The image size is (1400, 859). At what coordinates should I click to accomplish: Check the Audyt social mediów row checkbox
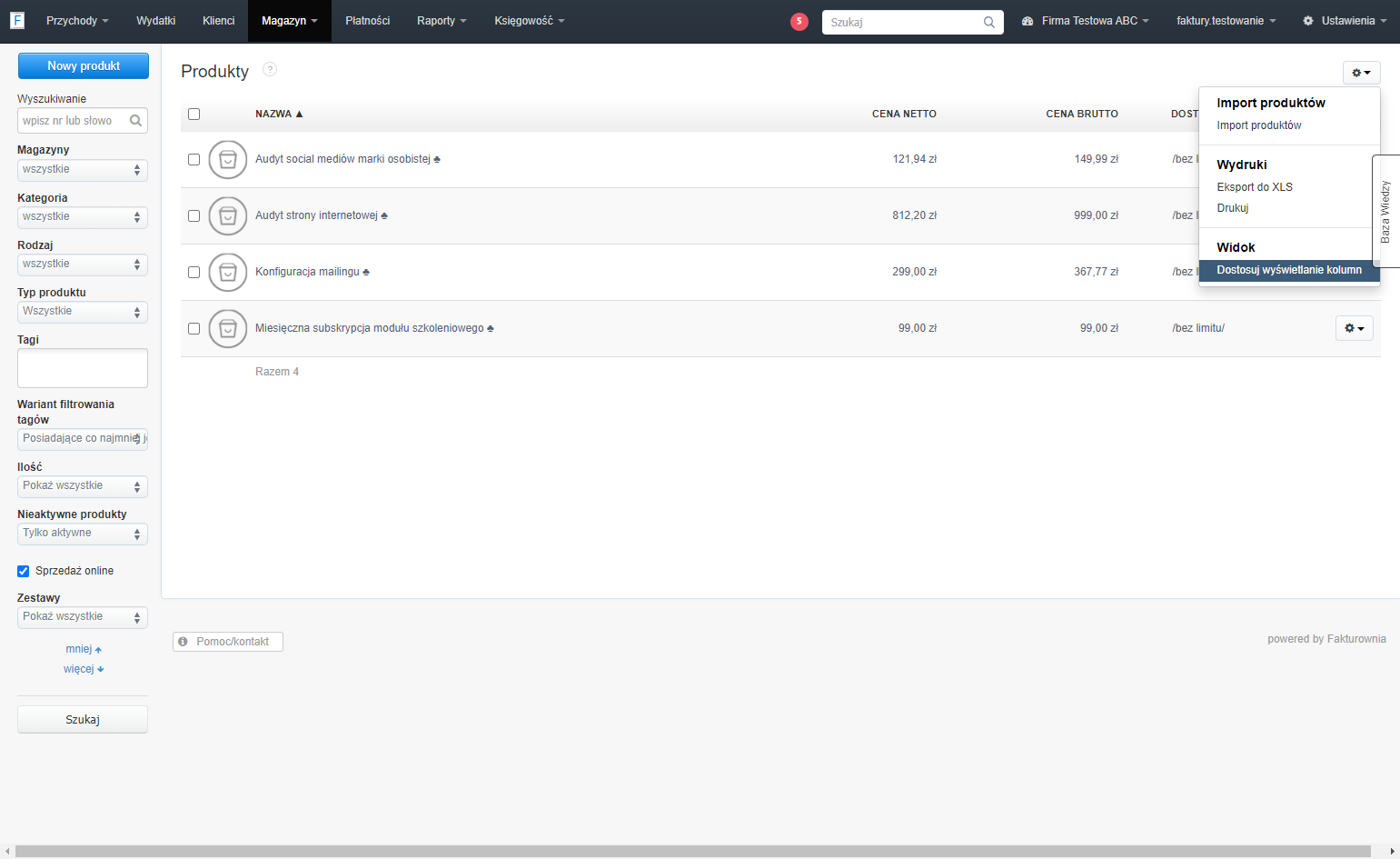pos(194,160)
